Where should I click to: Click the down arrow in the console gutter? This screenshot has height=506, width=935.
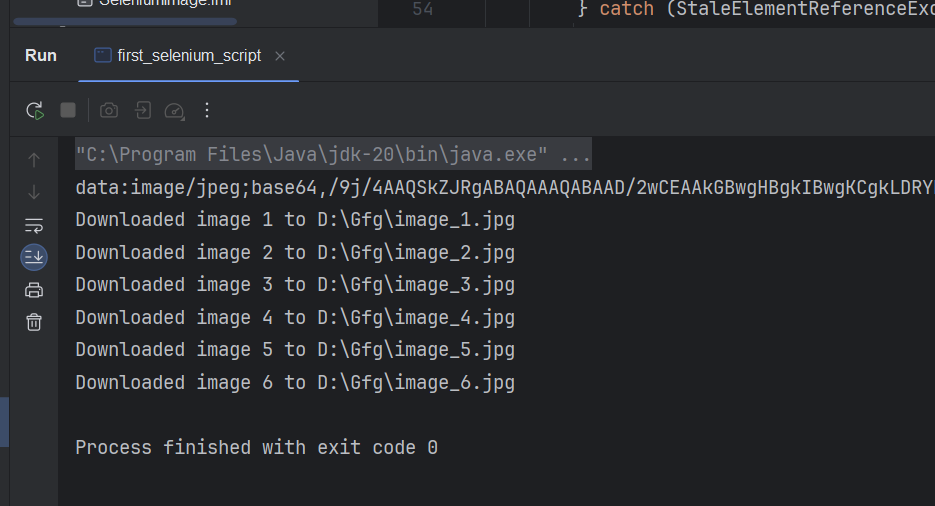(x=34, y=191)
